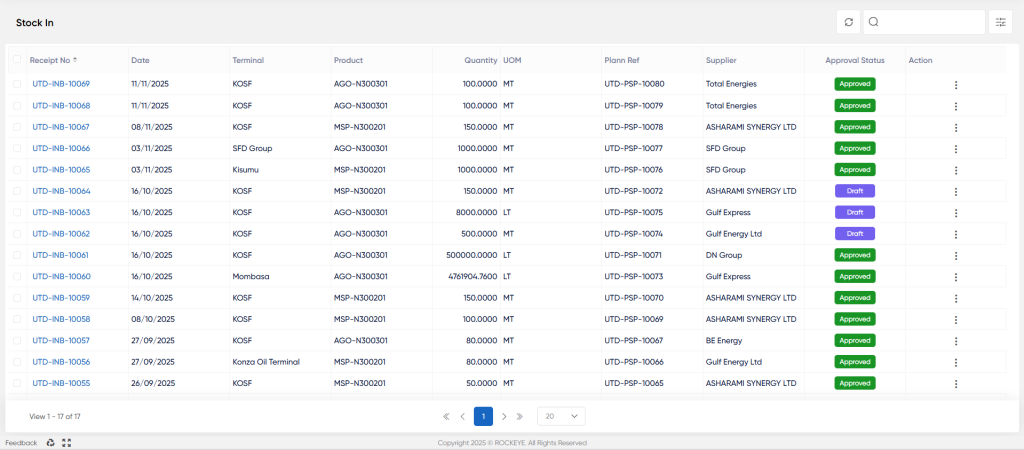Open actions menu for UTD-INB-10060
1024x450 pixels.
955,277
